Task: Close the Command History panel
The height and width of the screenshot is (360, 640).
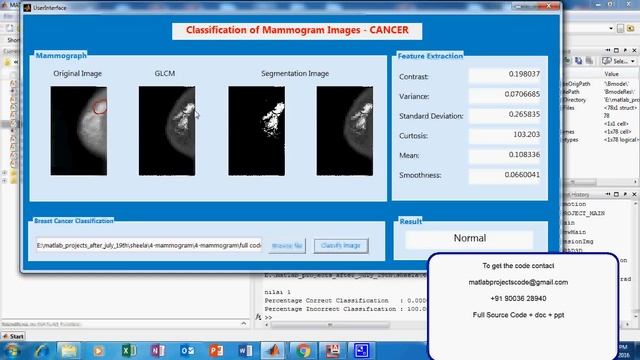Action: (634, 194)
